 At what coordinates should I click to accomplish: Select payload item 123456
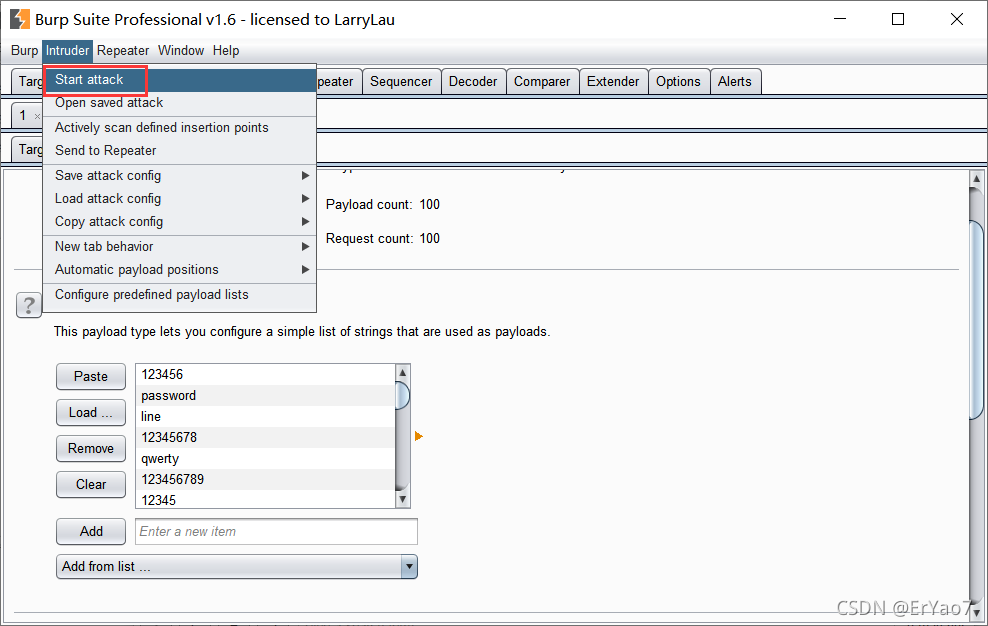265,374
